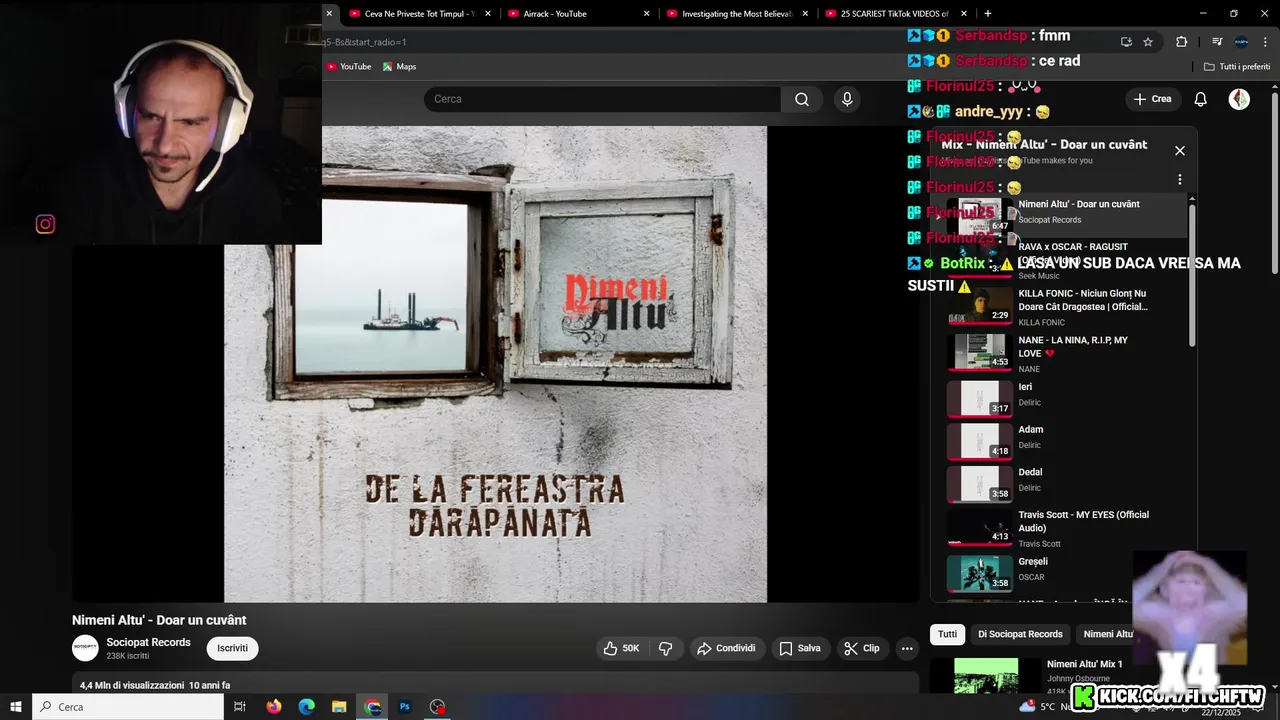1280x720 pixels.
Task: Open File Explorer from the taskbar
Action: [339, 706]
